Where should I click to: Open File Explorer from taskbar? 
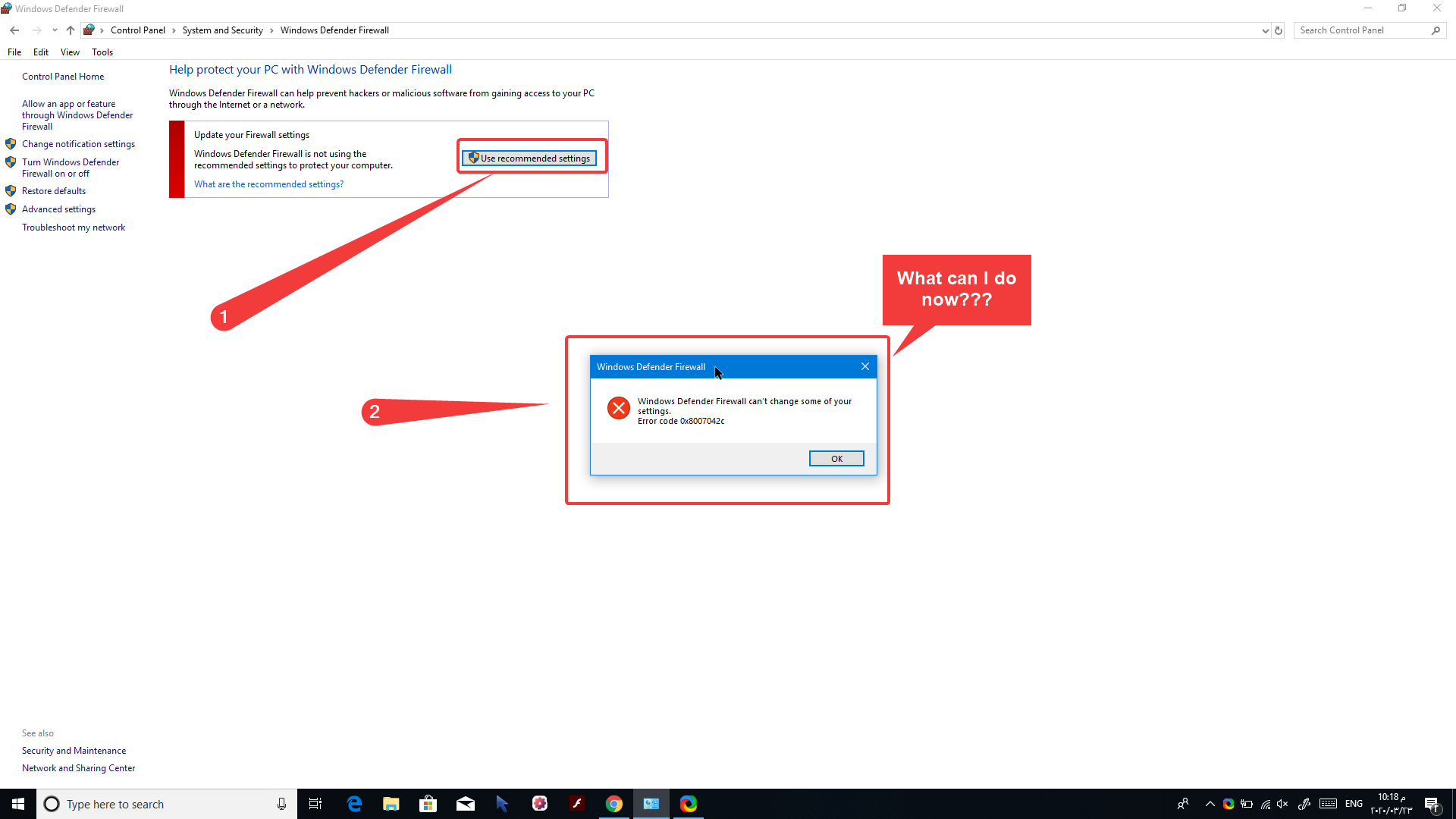tap(391, 804)
